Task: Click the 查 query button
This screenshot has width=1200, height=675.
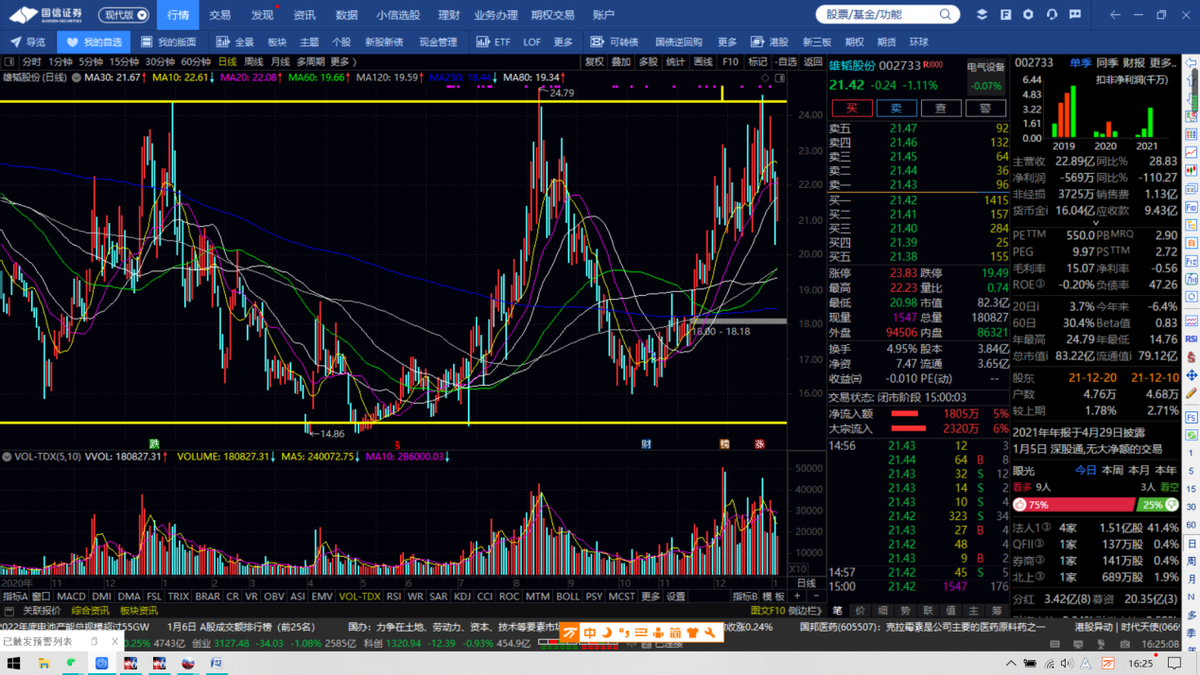Action: point(941,108)
